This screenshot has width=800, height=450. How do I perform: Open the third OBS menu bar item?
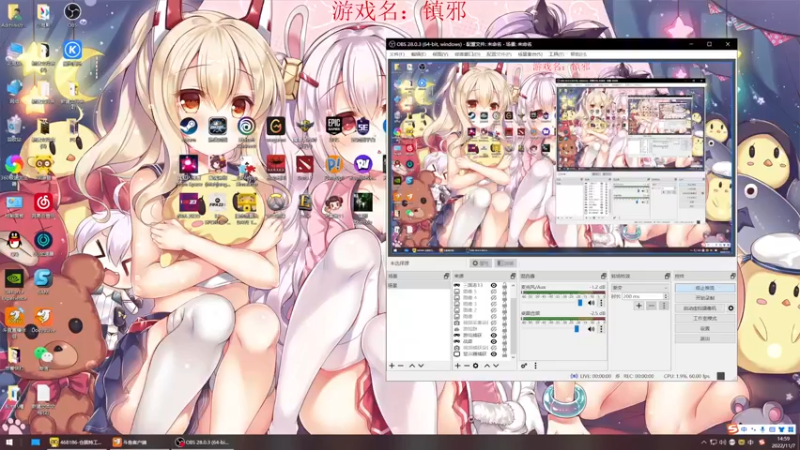440,54
